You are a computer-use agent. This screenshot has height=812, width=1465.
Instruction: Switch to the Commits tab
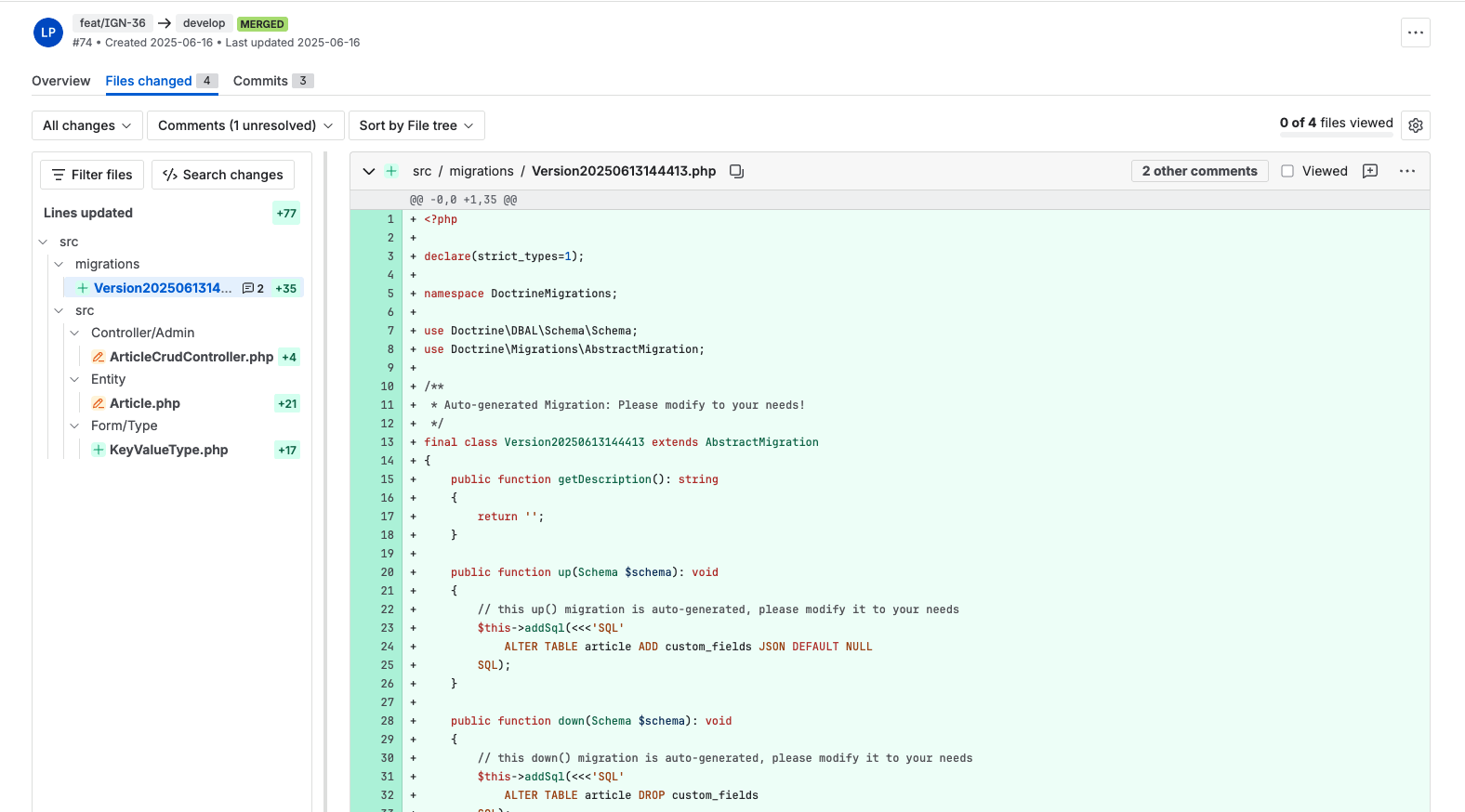(260, 81)
